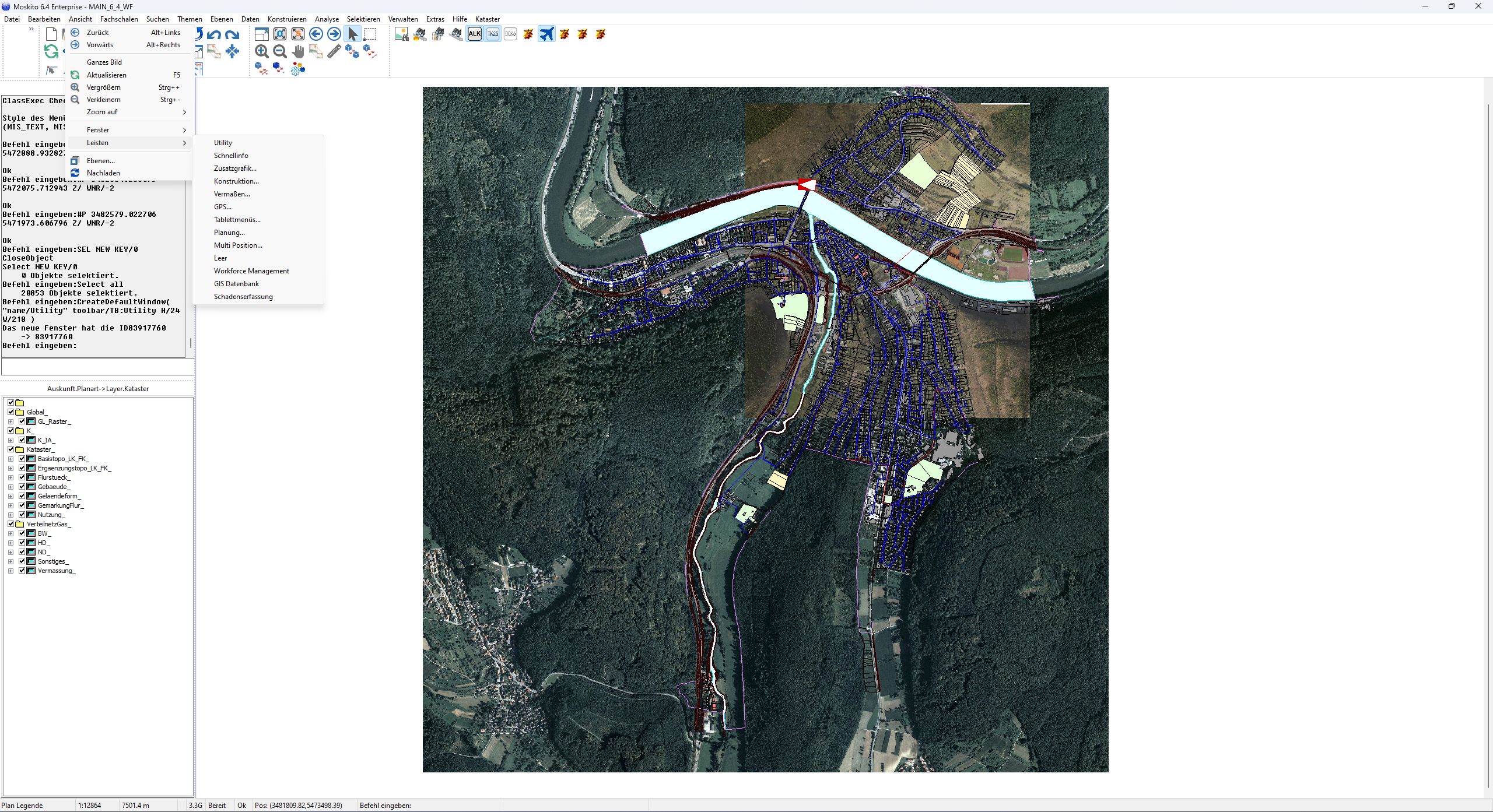This screenshot has height=812, width=1493.
Task: Click Ganzes Bild menu entry
Action: click(x=104, y=62)
